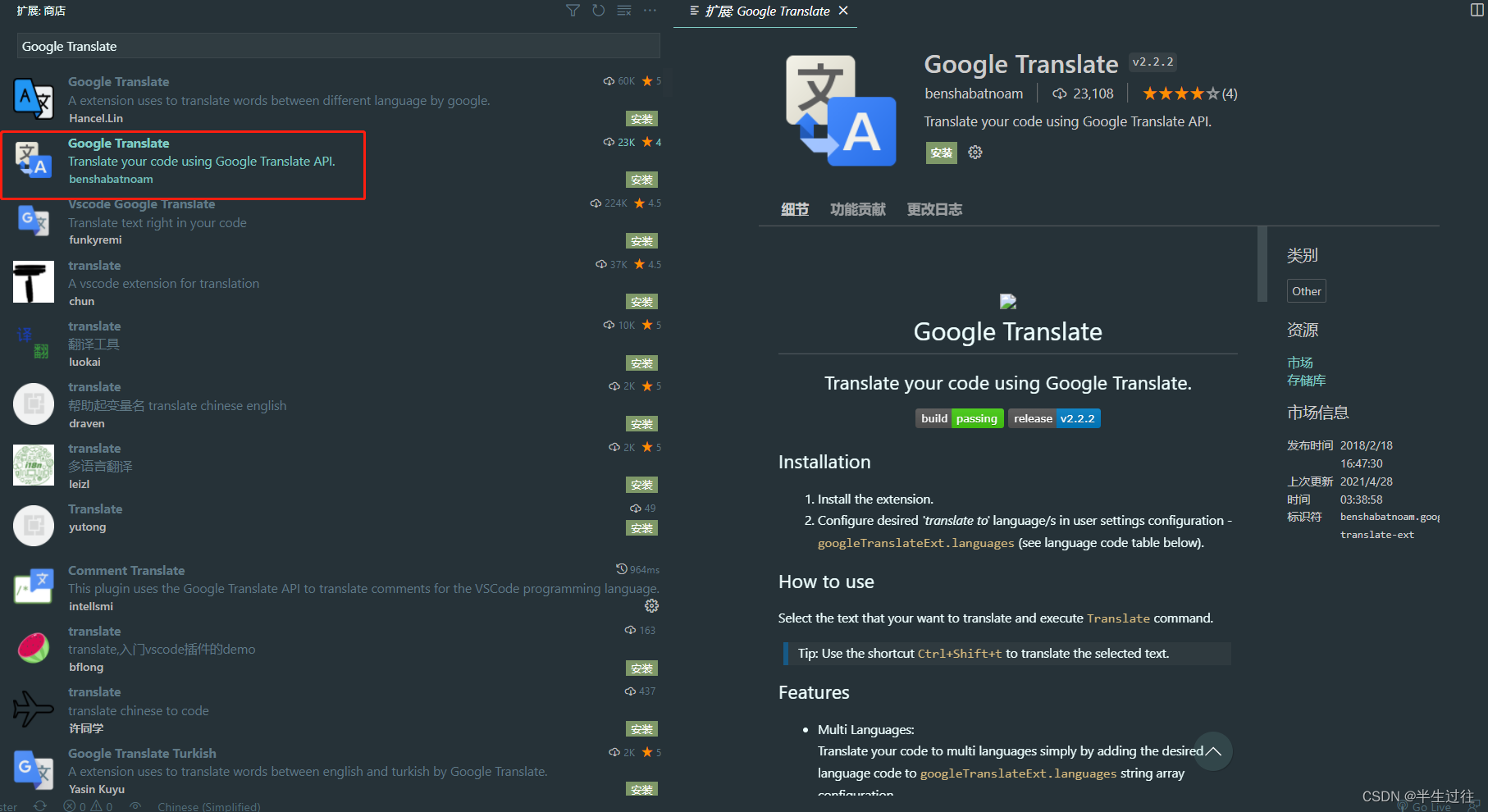Click the 23,108 install count
The width and height of the screenshot is (1488, 812).
coord(1084,94)
